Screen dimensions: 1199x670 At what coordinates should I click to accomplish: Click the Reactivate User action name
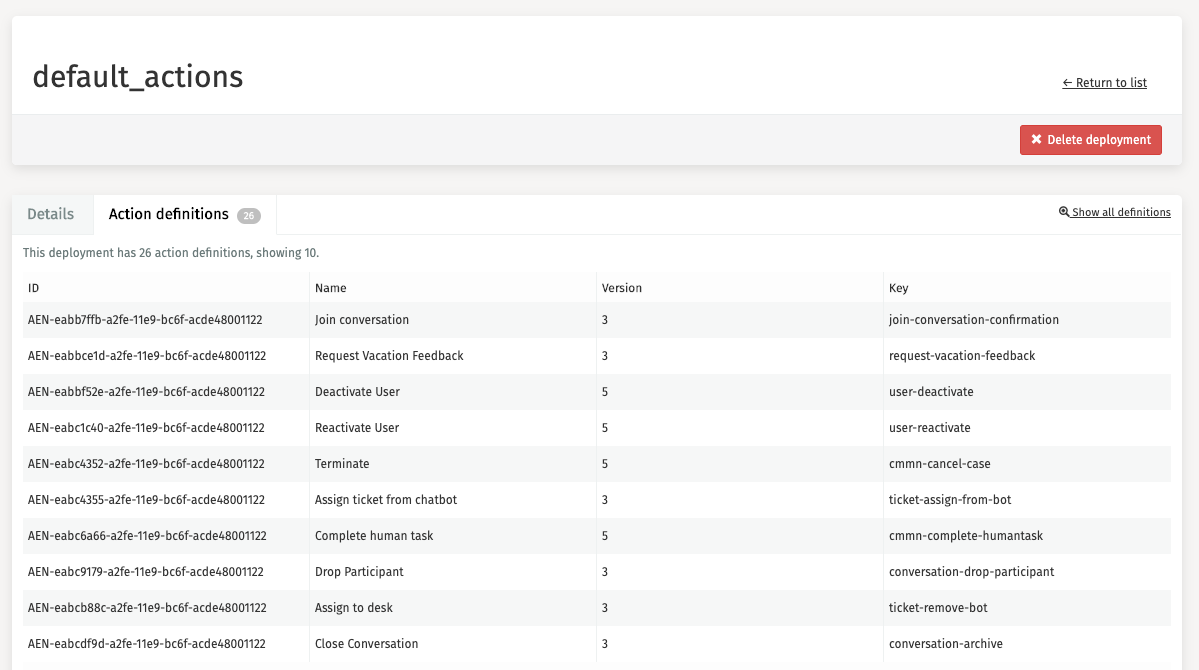point(357,428)
